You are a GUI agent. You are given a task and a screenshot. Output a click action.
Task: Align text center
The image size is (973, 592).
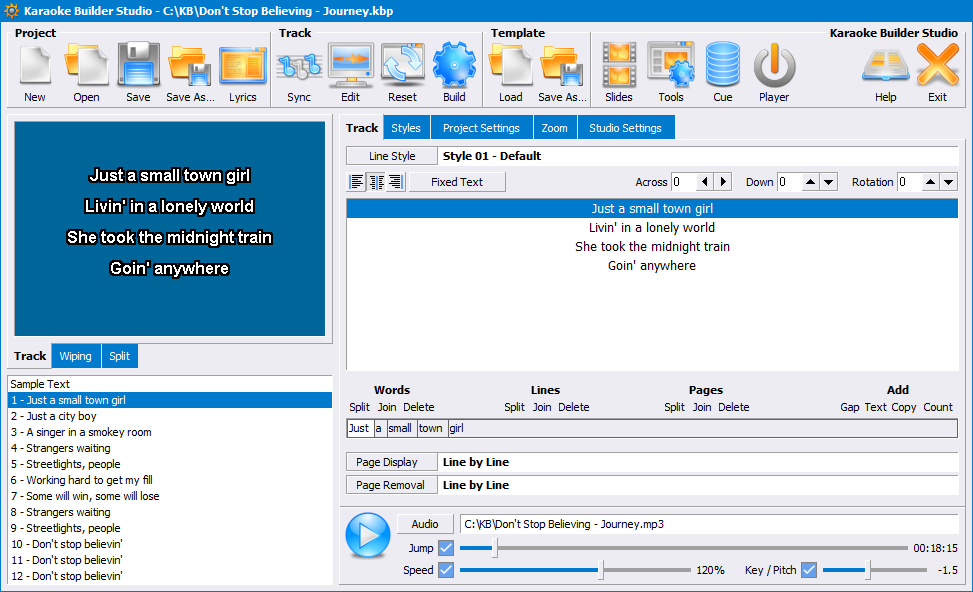pyautogui.click(x=377, y=182)
